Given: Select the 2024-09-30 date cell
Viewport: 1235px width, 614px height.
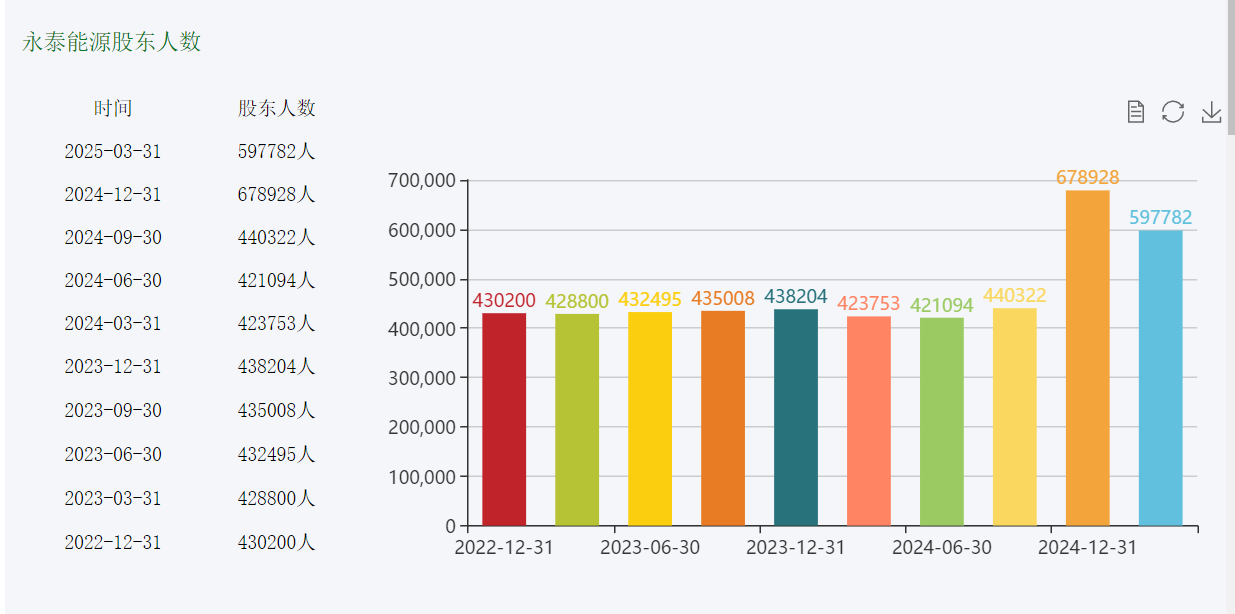Looking at the screenshot, I should tap(113, 237).
